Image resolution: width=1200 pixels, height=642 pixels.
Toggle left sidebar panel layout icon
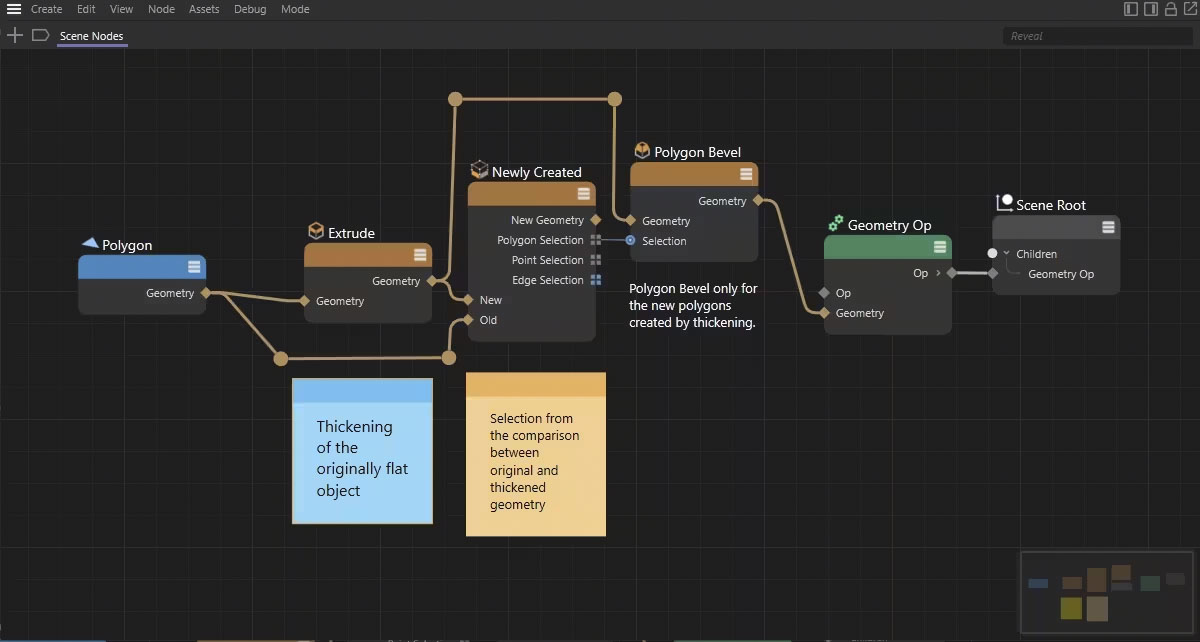pyautogui.click(x=1131, y=9)
